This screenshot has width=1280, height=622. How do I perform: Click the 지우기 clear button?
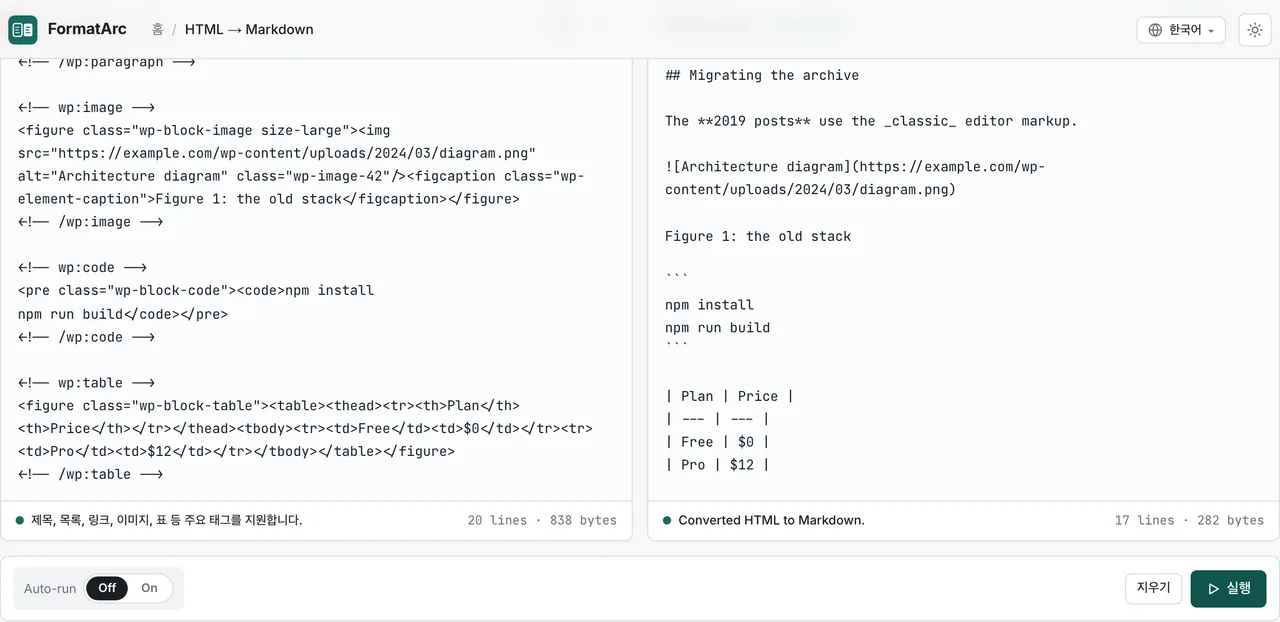coord(1153,588)
